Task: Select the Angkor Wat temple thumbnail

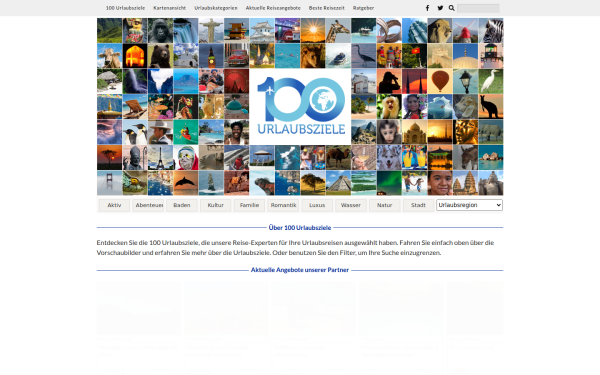Action: [x=465, y=183]
